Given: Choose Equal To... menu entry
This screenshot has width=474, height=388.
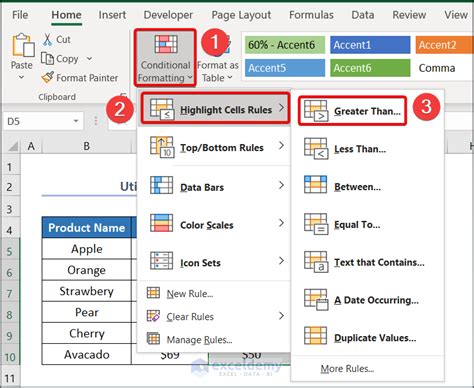Looking at the screenshot, I should point(368,224).
